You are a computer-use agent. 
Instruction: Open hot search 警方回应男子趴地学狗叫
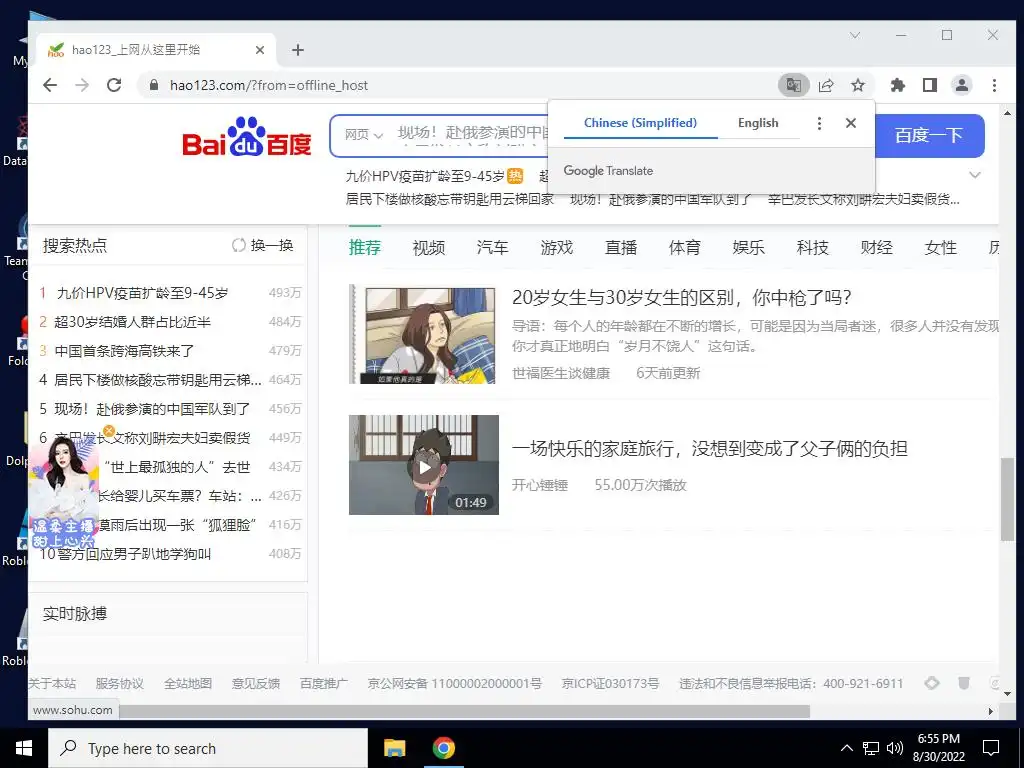[133, 554]
